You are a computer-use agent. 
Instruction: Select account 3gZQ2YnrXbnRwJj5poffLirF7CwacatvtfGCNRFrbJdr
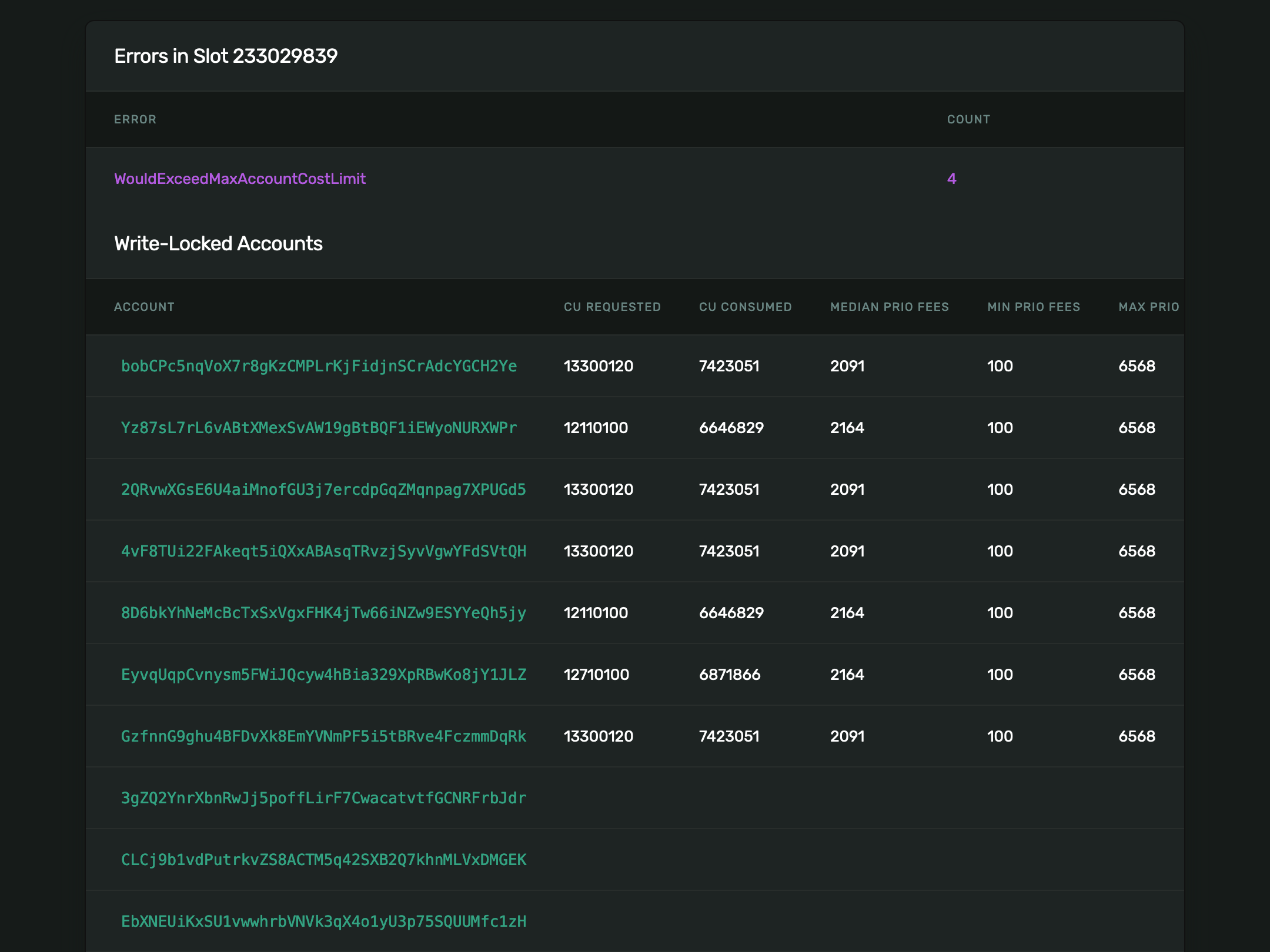click(x=322, y=798)
